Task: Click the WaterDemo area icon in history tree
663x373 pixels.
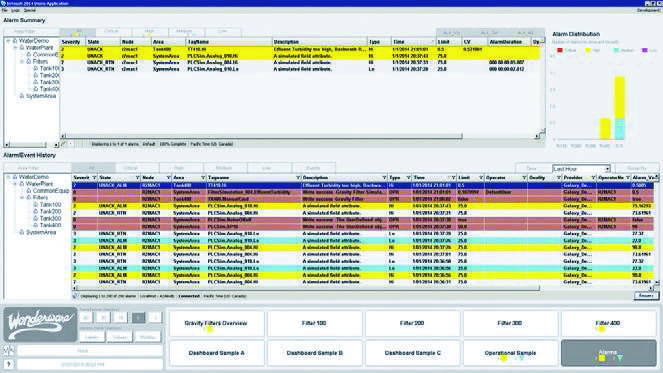Action: (15, 177)
